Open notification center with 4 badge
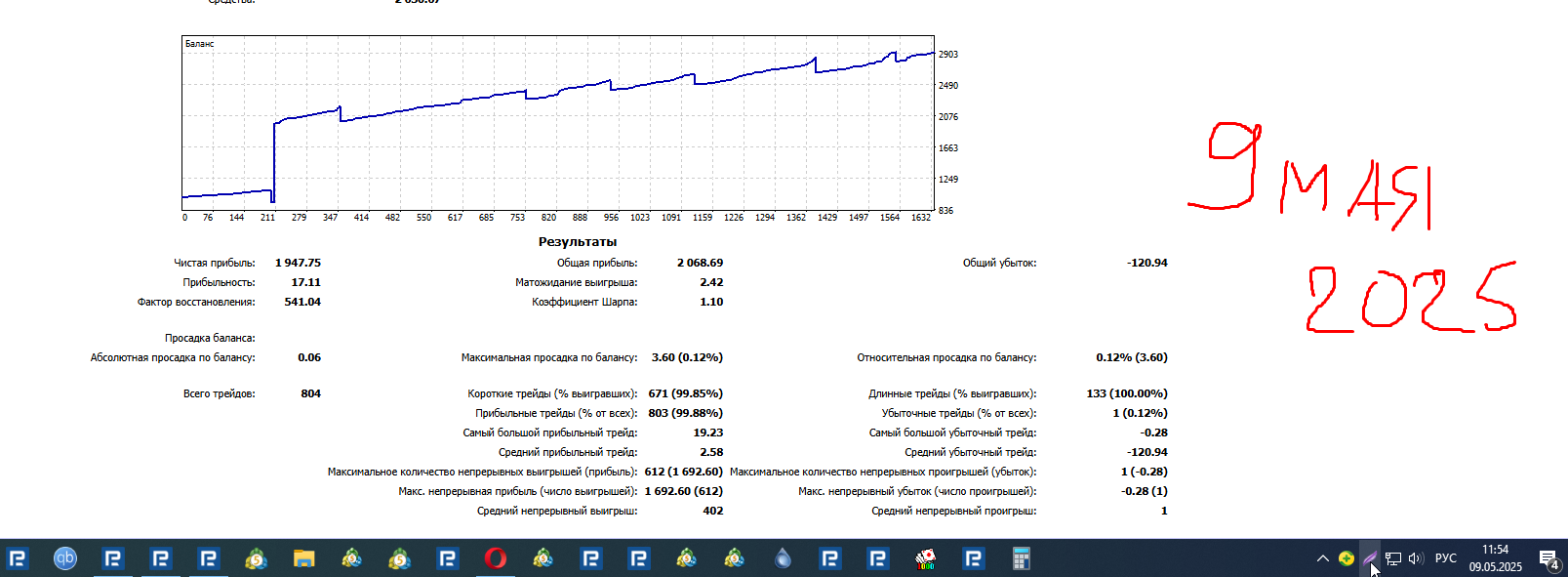Viewport: 1568px width, 577px height. (1548, 558)
